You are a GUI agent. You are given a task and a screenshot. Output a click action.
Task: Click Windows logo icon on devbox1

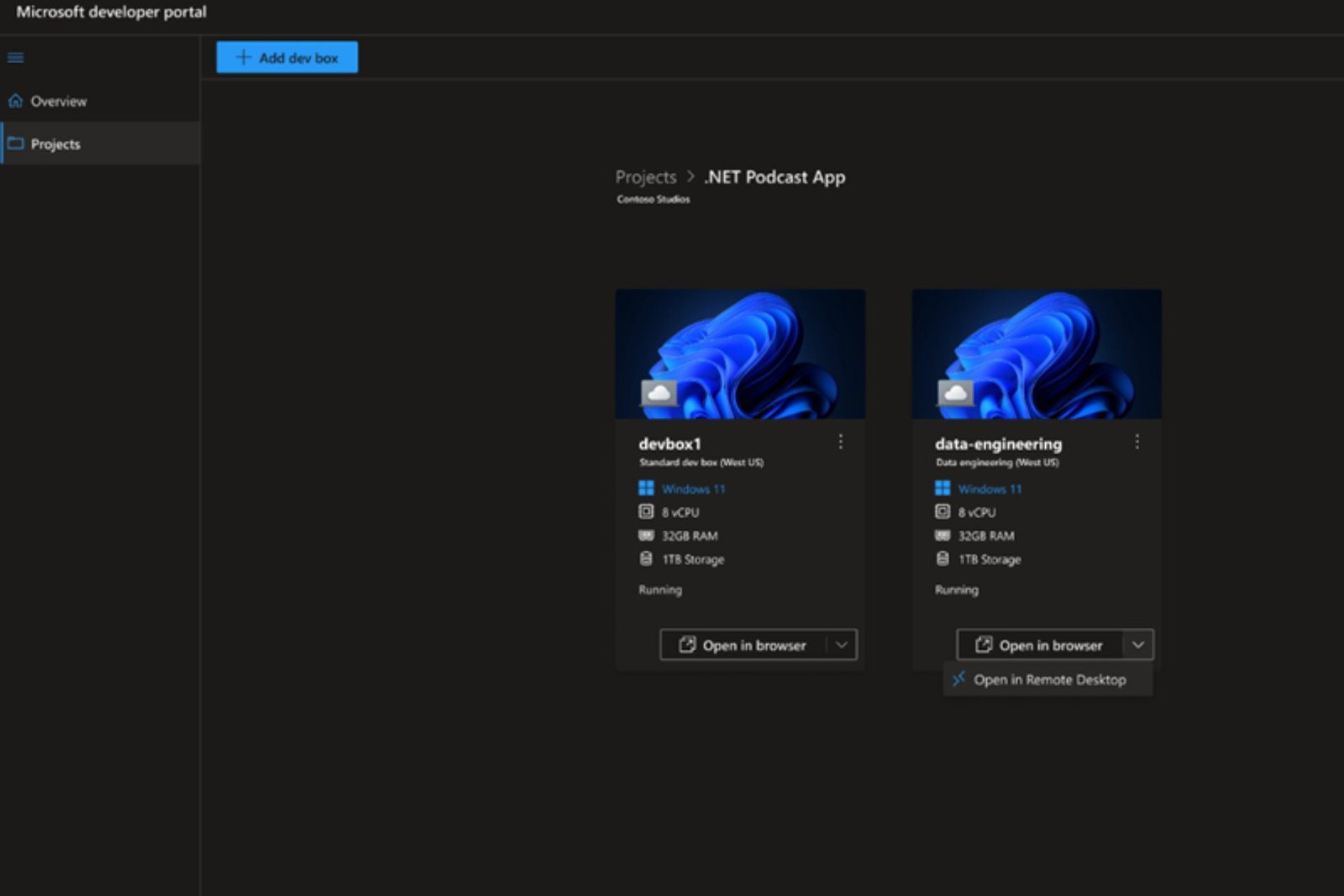(646, 488)
